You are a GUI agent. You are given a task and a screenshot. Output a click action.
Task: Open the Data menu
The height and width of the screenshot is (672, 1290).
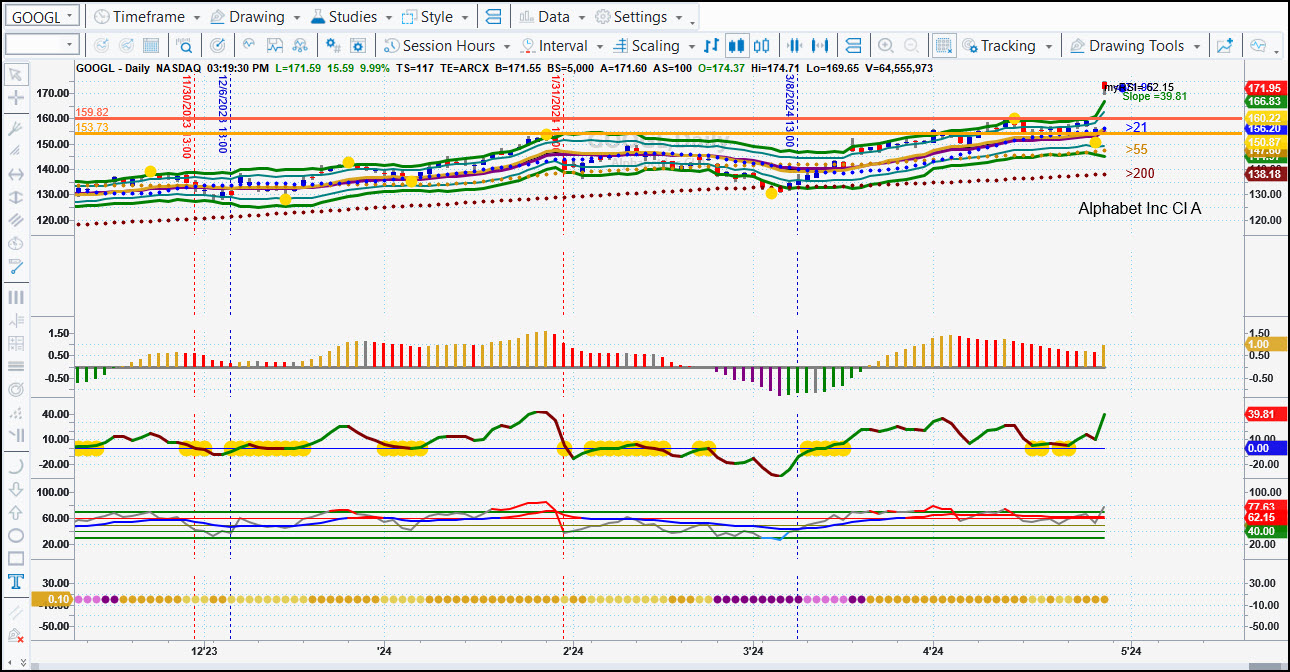553,17
